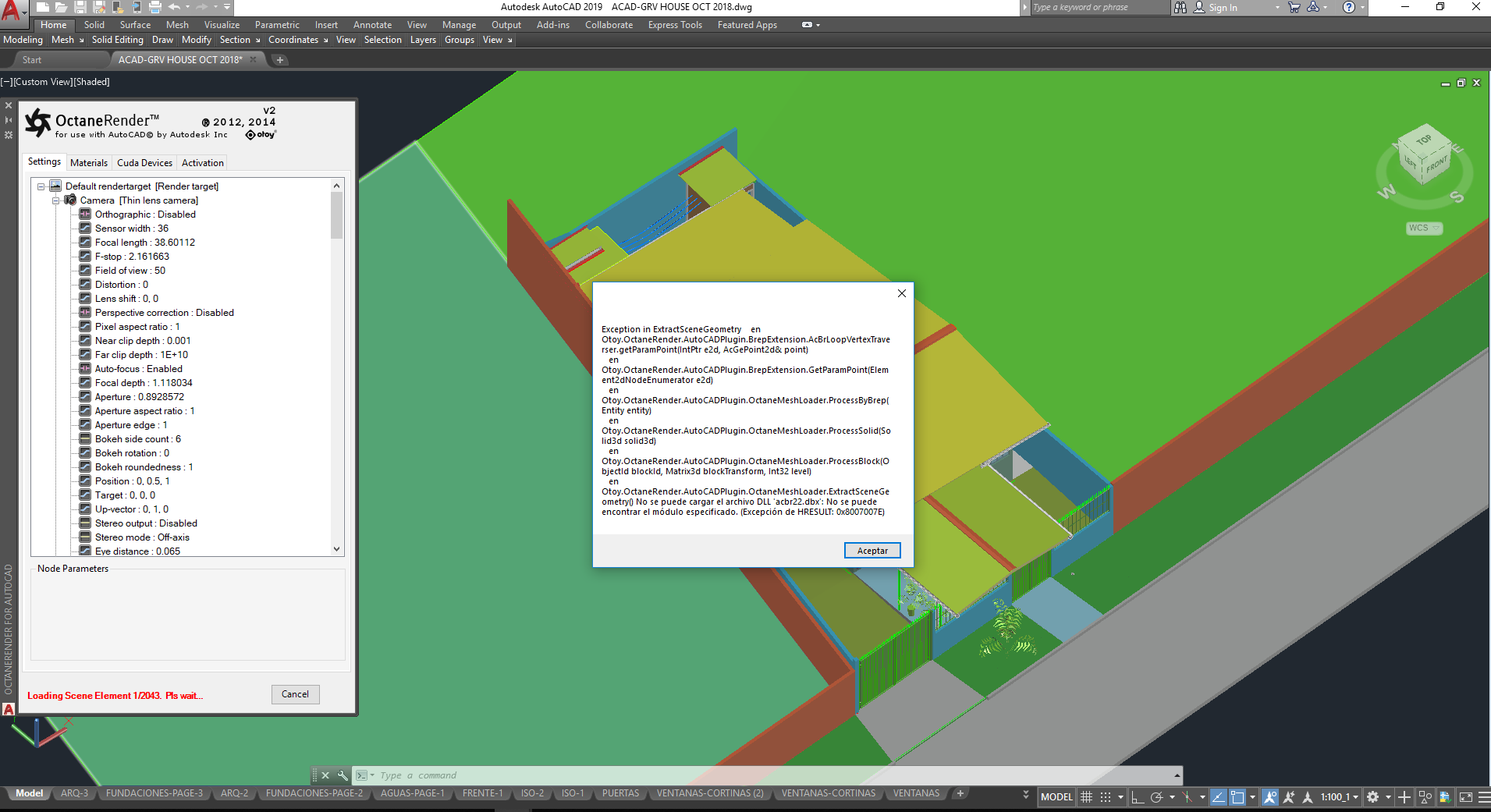Click Aceptar in the exception dialog

pyautogui.click(x=872, y=551)
